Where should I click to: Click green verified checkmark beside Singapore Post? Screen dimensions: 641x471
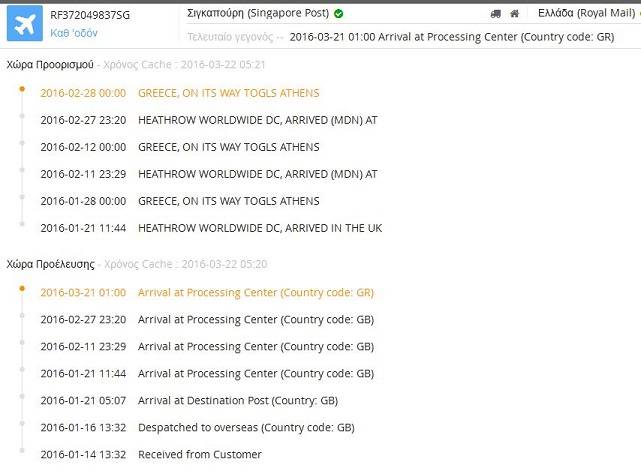pyautogui.click(x=339, y=14)
